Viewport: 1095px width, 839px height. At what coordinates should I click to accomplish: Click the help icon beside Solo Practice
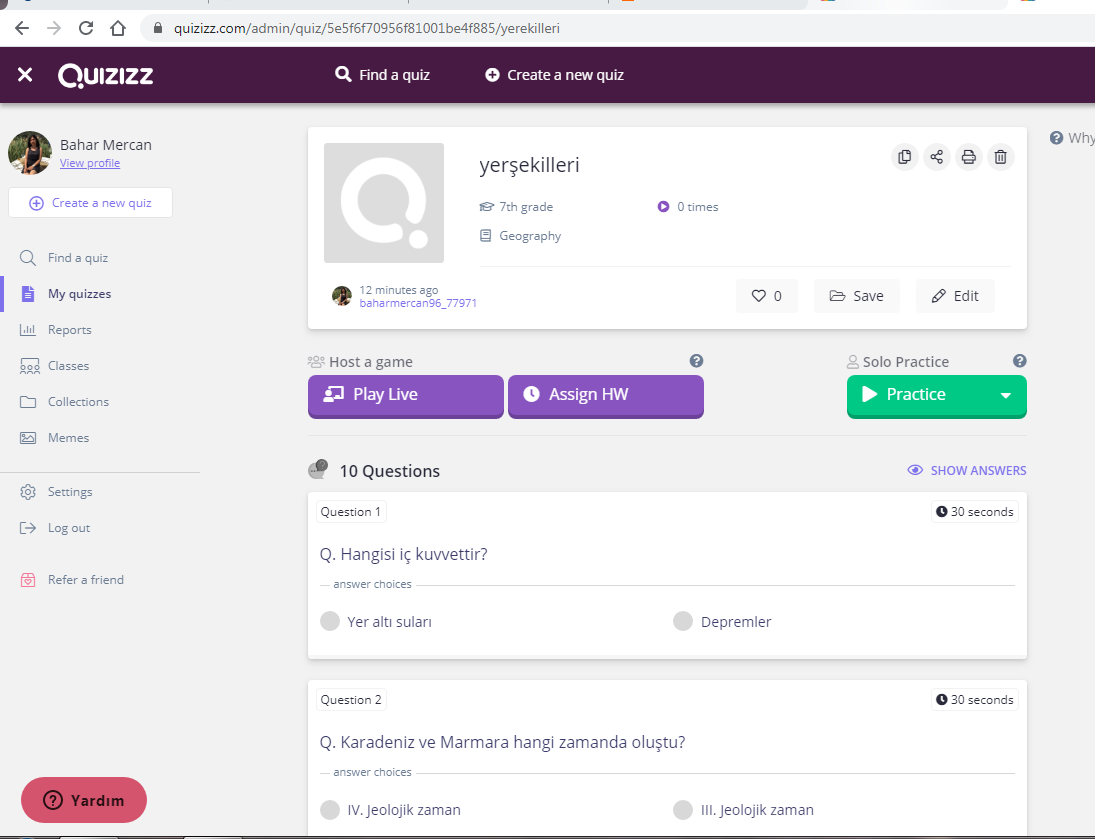pos(1019,361)
